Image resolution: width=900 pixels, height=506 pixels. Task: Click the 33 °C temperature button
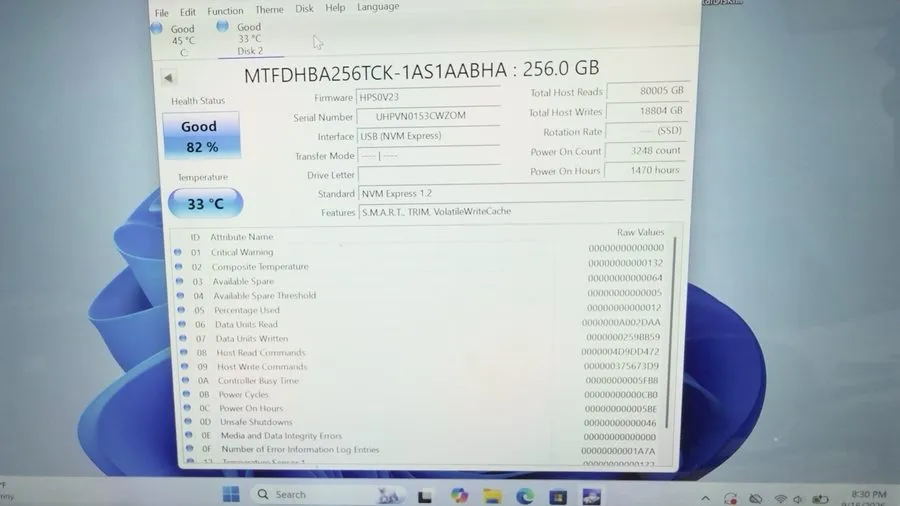click(205, 203)
